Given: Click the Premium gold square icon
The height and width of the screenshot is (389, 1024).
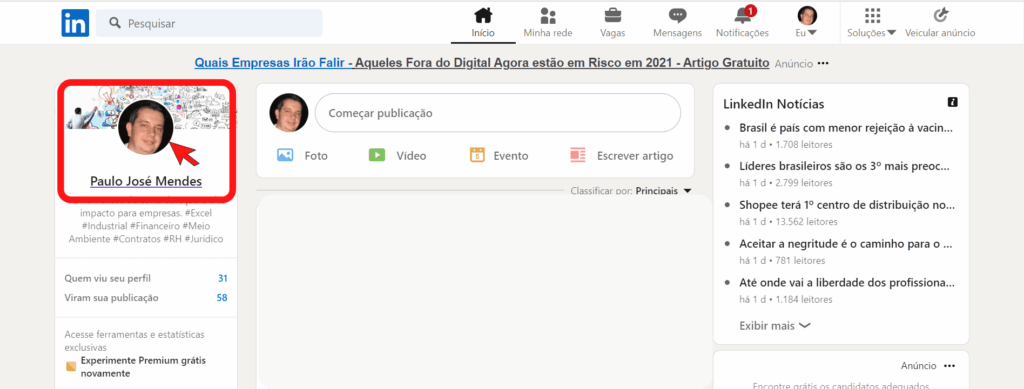Looking at the screenshot, I should coord(71,366).
